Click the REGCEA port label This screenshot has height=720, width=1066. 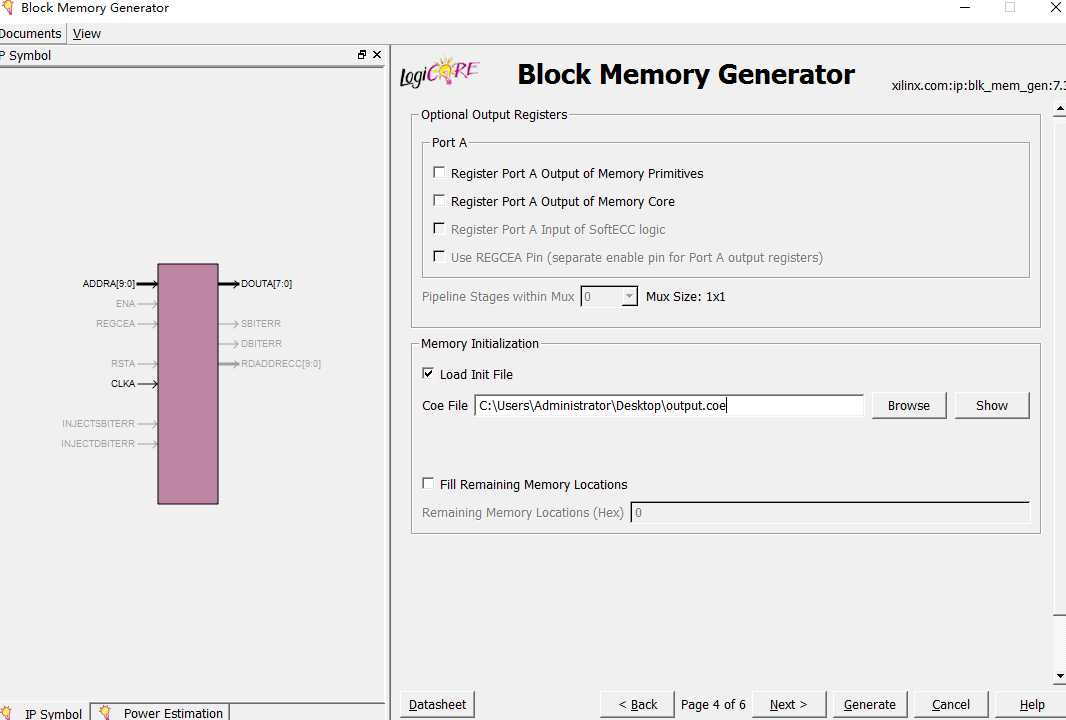116,324
